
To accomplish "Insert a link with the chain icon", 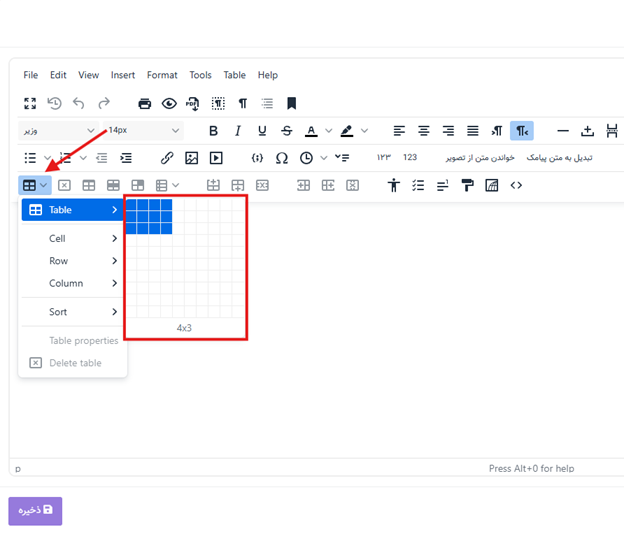I will 167,158.
